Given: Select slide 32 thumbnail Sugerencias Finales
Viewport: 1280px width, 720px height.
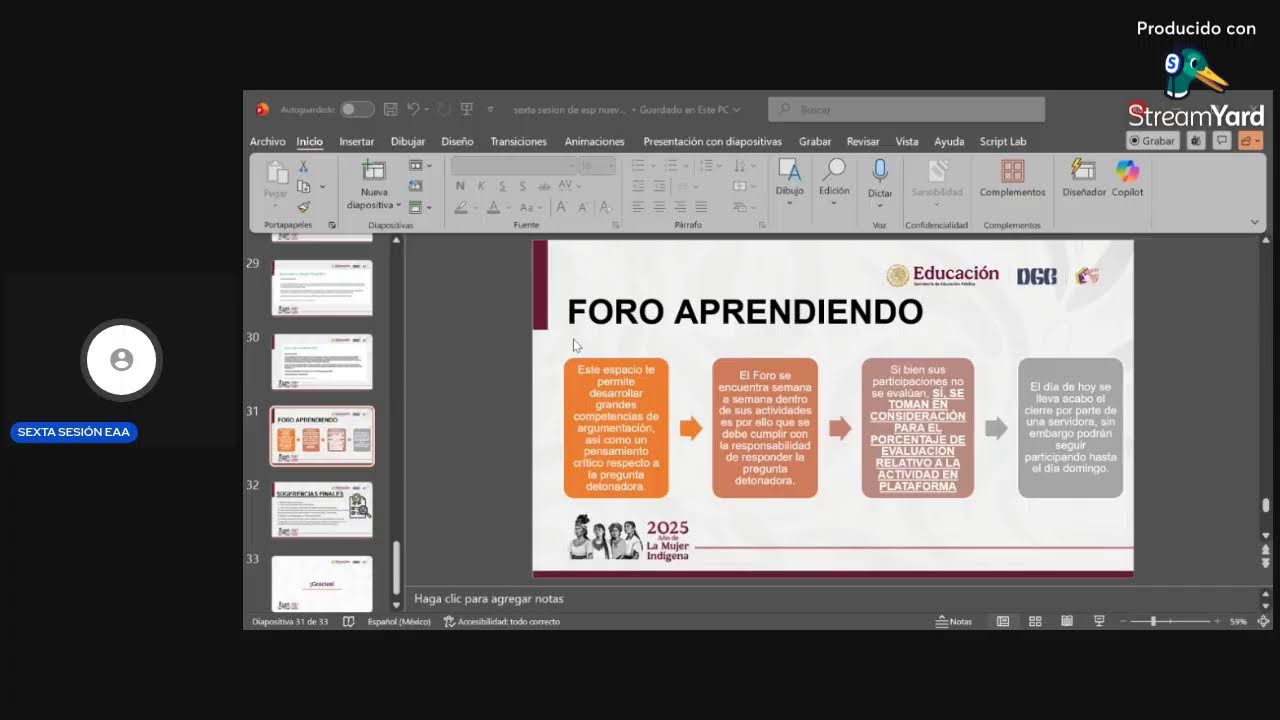Looking at the screenshot, I should coord(322,510).
